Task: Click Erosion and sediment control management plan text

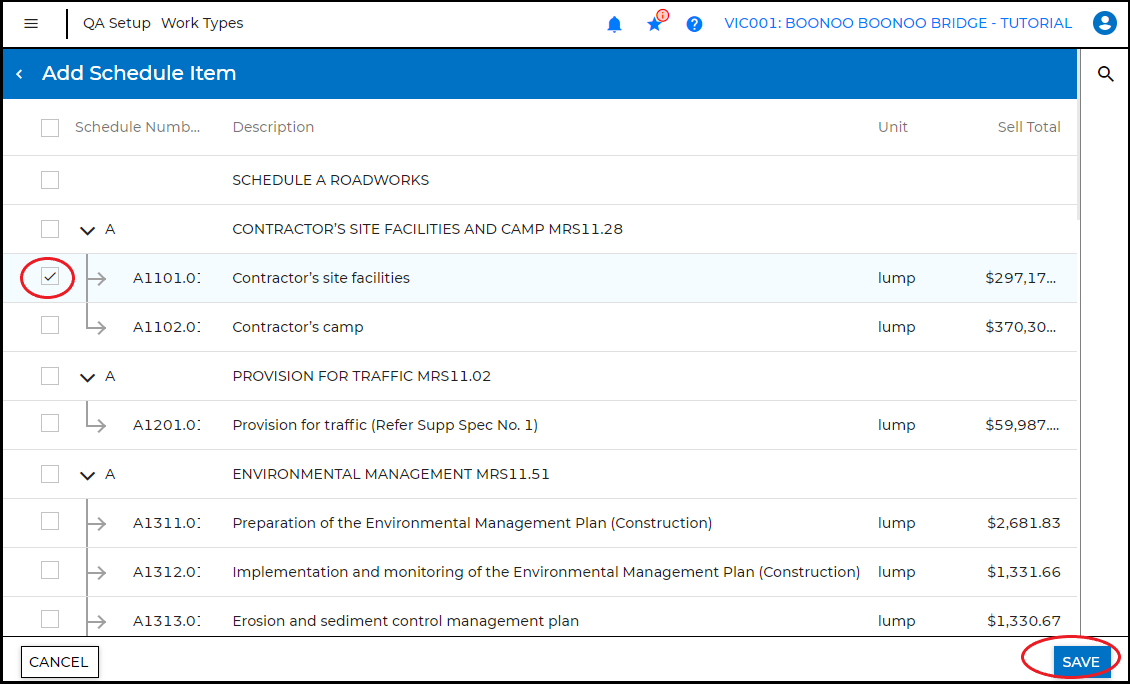Action: (406, 621)
